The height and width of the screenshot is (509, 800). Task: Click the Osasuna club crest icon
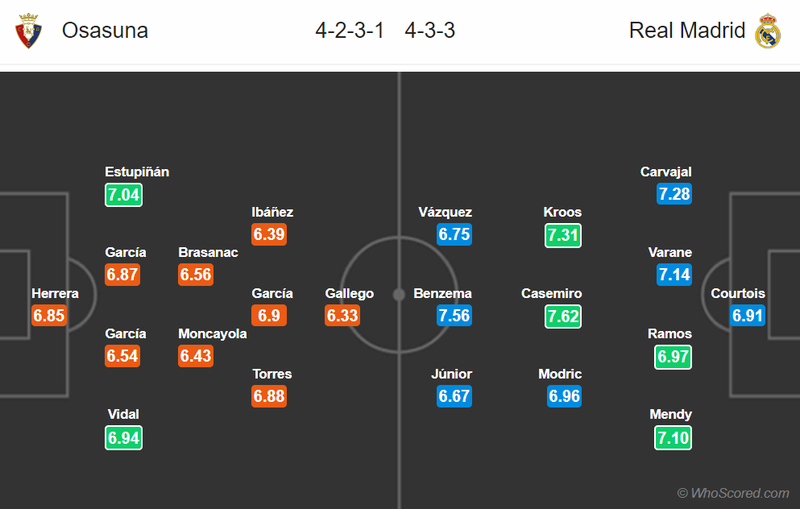(30, 31)
